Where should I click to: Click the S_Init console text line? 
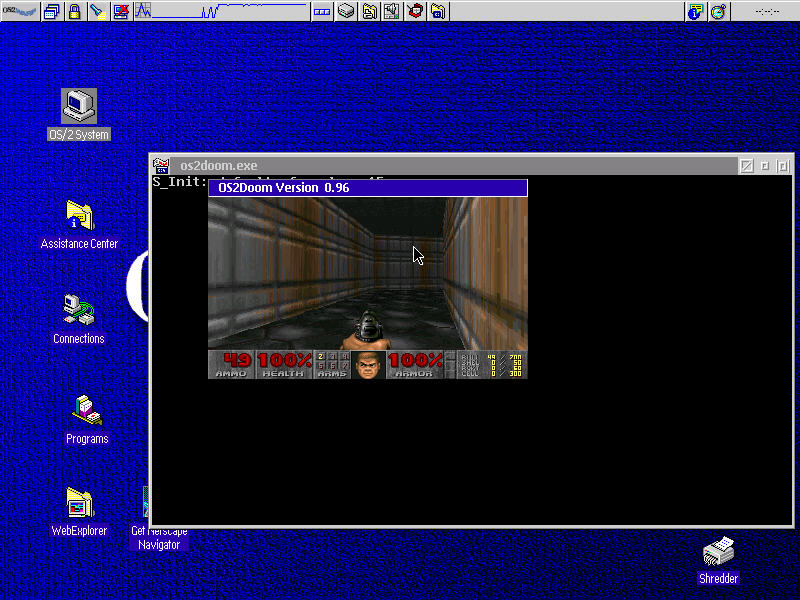click(180, 182)
